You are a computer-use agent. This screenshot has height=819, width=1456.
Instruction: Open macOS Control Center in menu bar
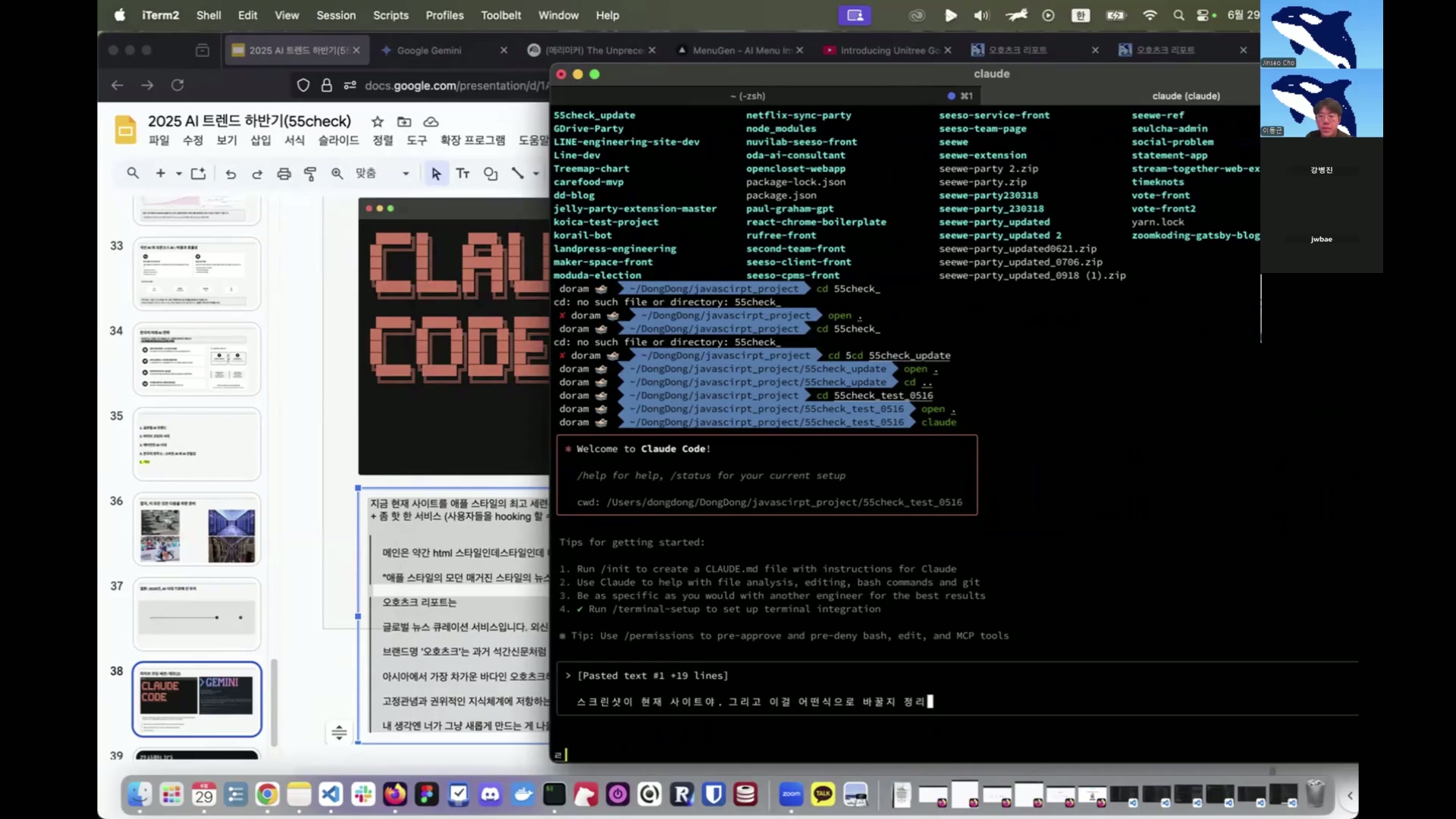tap(1203, 15)
